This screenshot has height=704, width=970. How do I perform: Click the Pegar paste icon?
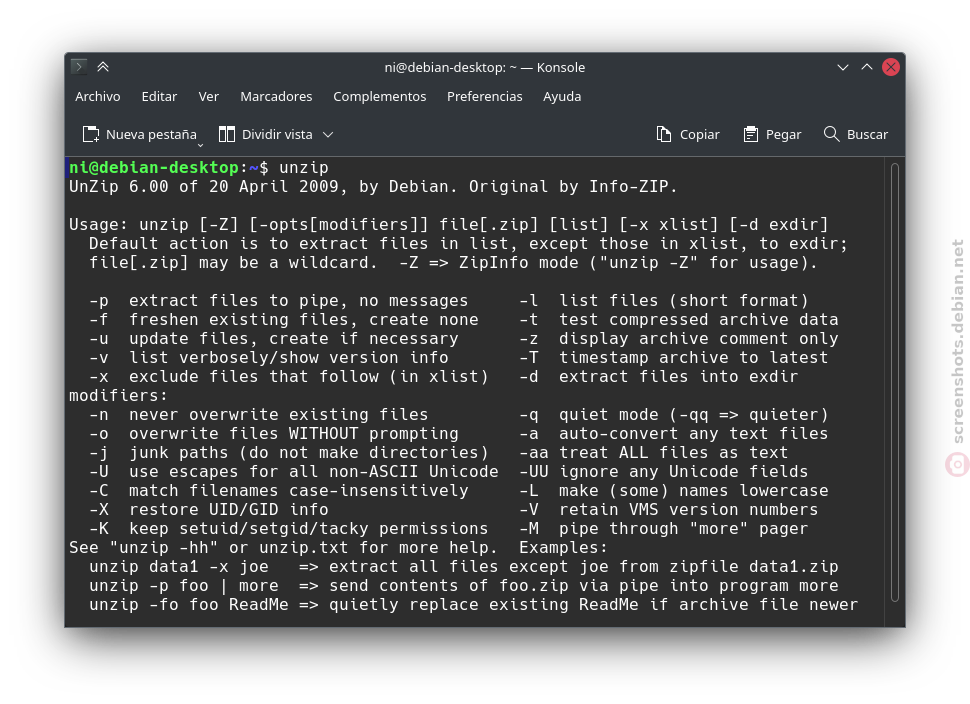coord(750,134)
